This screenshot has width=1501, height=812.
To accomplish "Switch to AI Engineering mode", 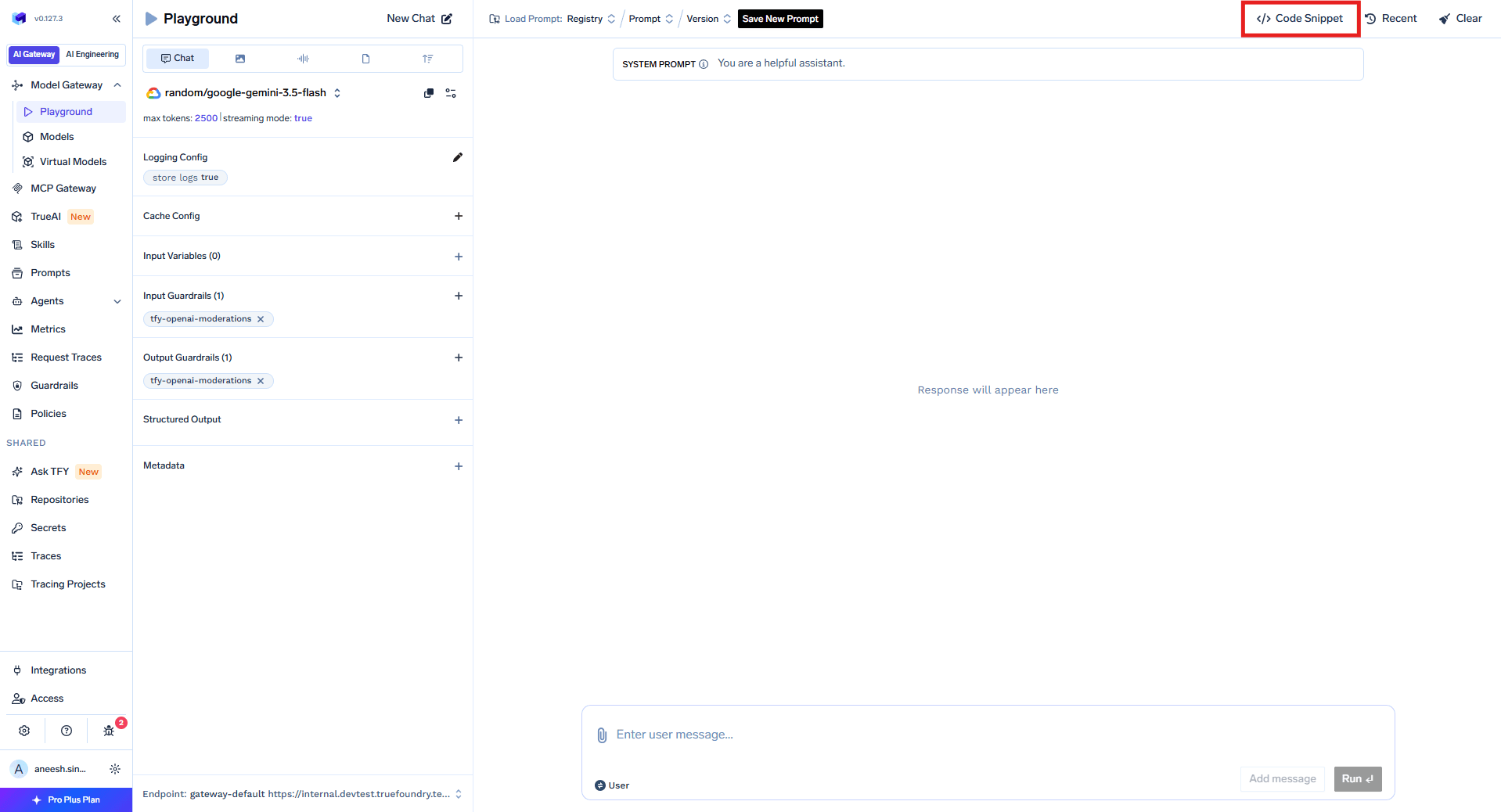I will point(92,55).
